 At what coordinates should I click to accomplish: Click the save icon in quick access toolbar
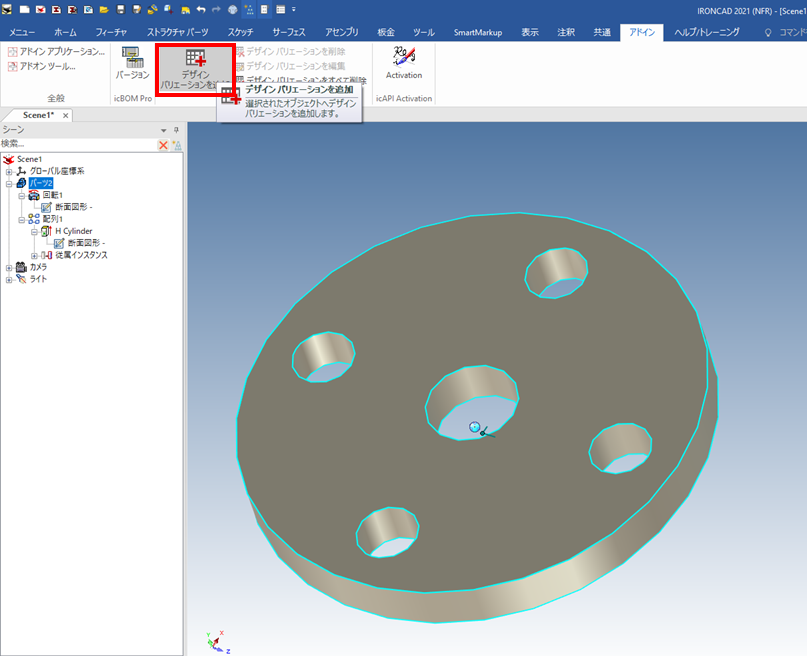(x=121, y=9)
